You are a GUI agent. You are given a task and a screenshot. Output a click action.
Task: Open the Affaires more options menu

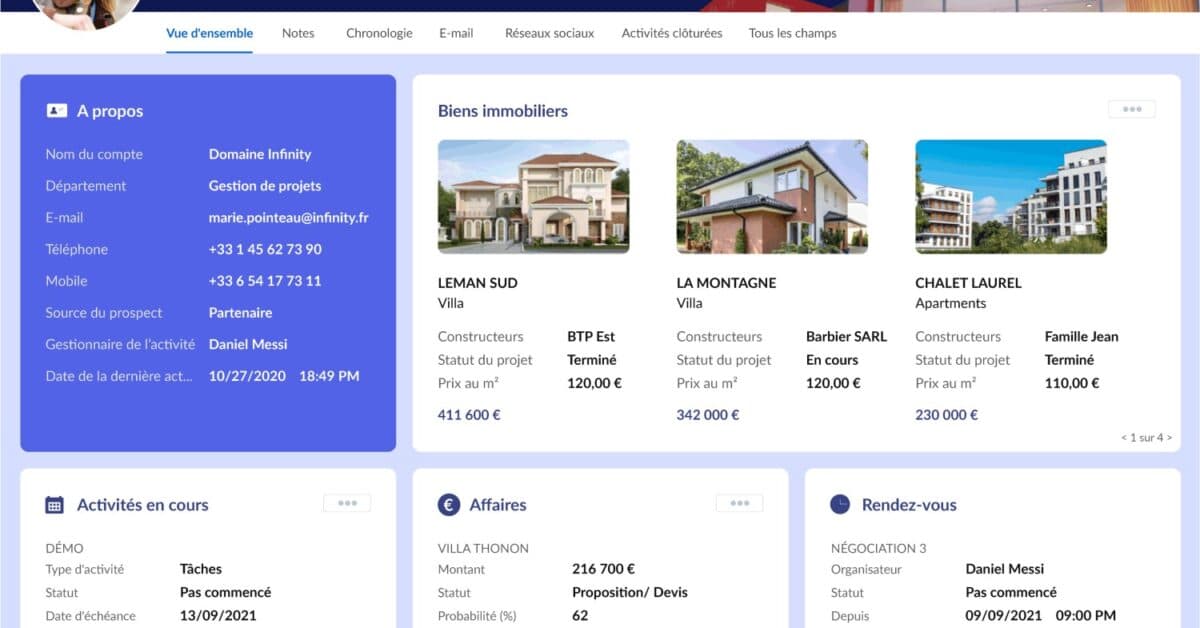pos(739,503)
